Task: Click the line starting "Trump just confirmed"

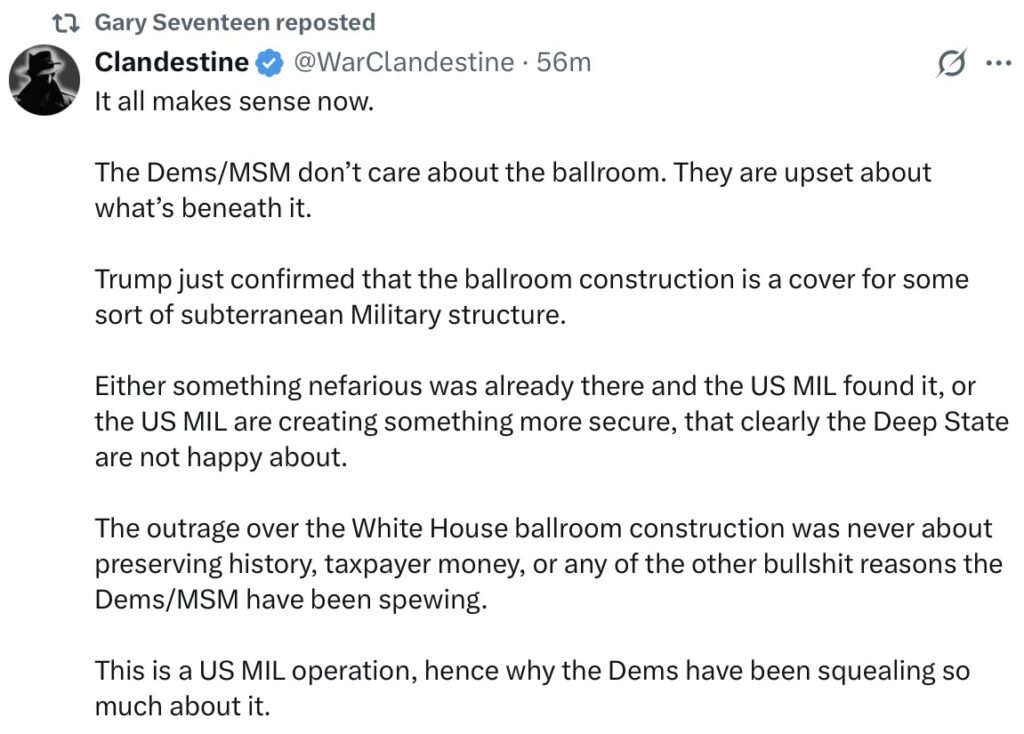Action: [531, 279]
